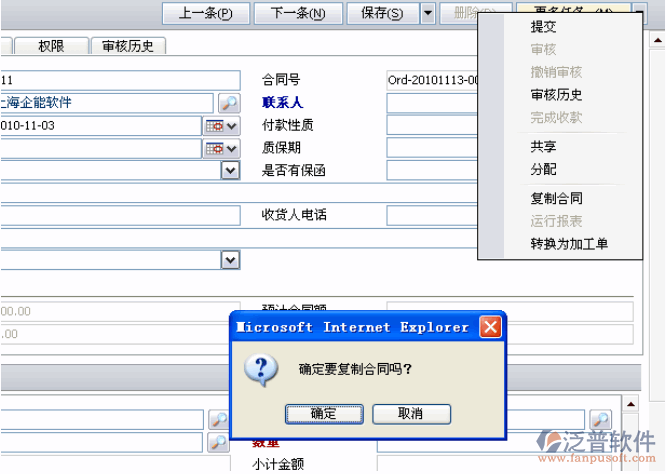Open calendar icon in the empty date row

pyautogui.click(x=214, y=149)
